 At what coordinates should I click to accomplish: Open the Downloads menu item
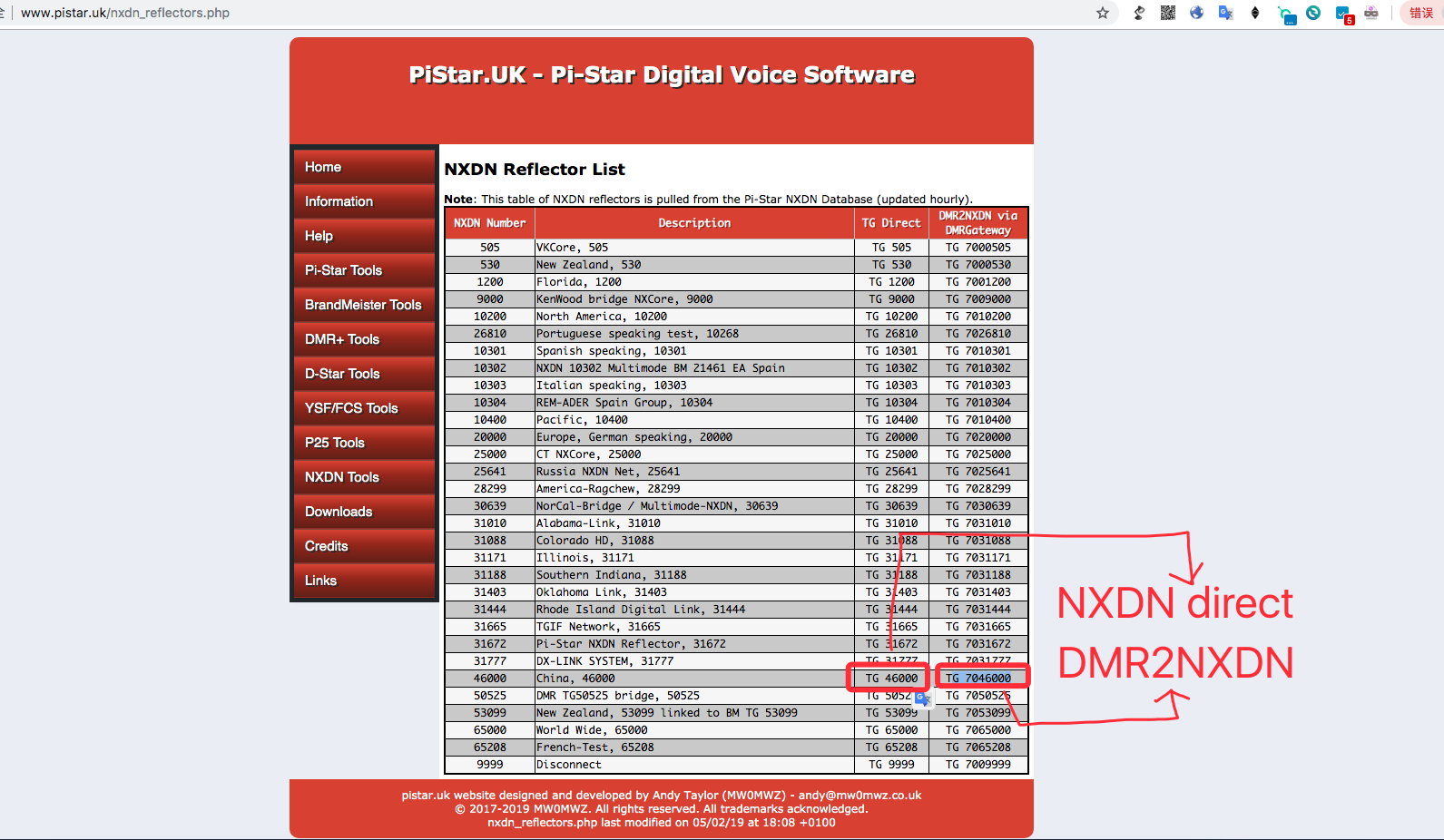[364, 512]
